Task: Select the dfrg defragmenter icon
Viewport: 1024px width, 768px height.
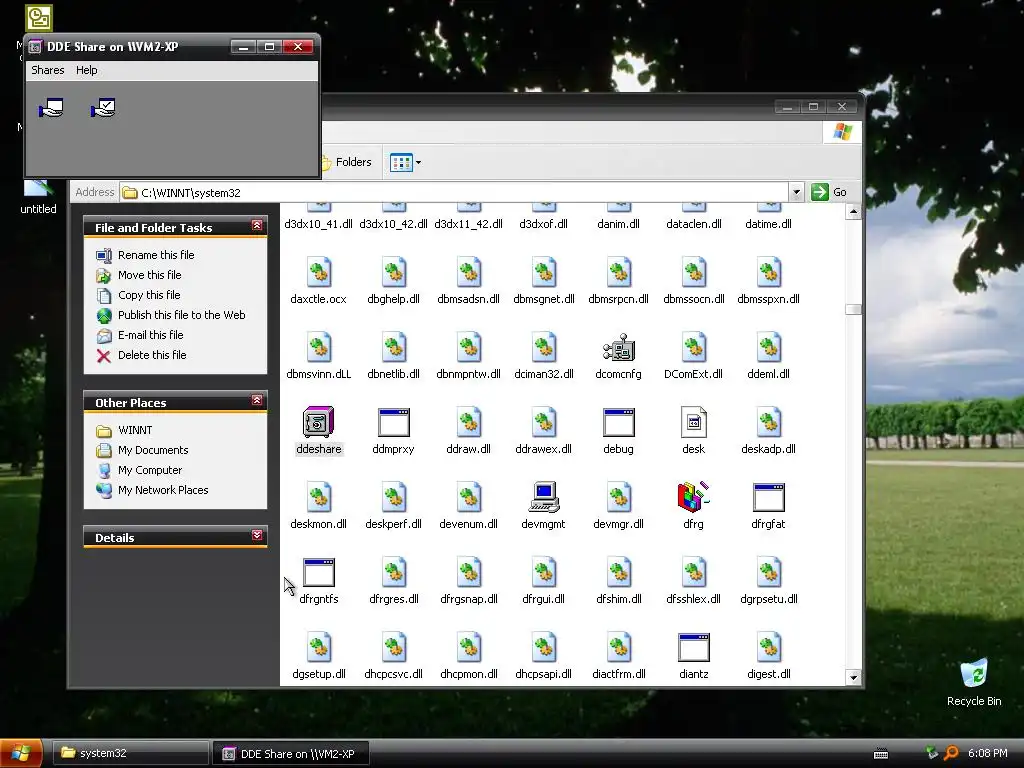Action: click(694, 497)
